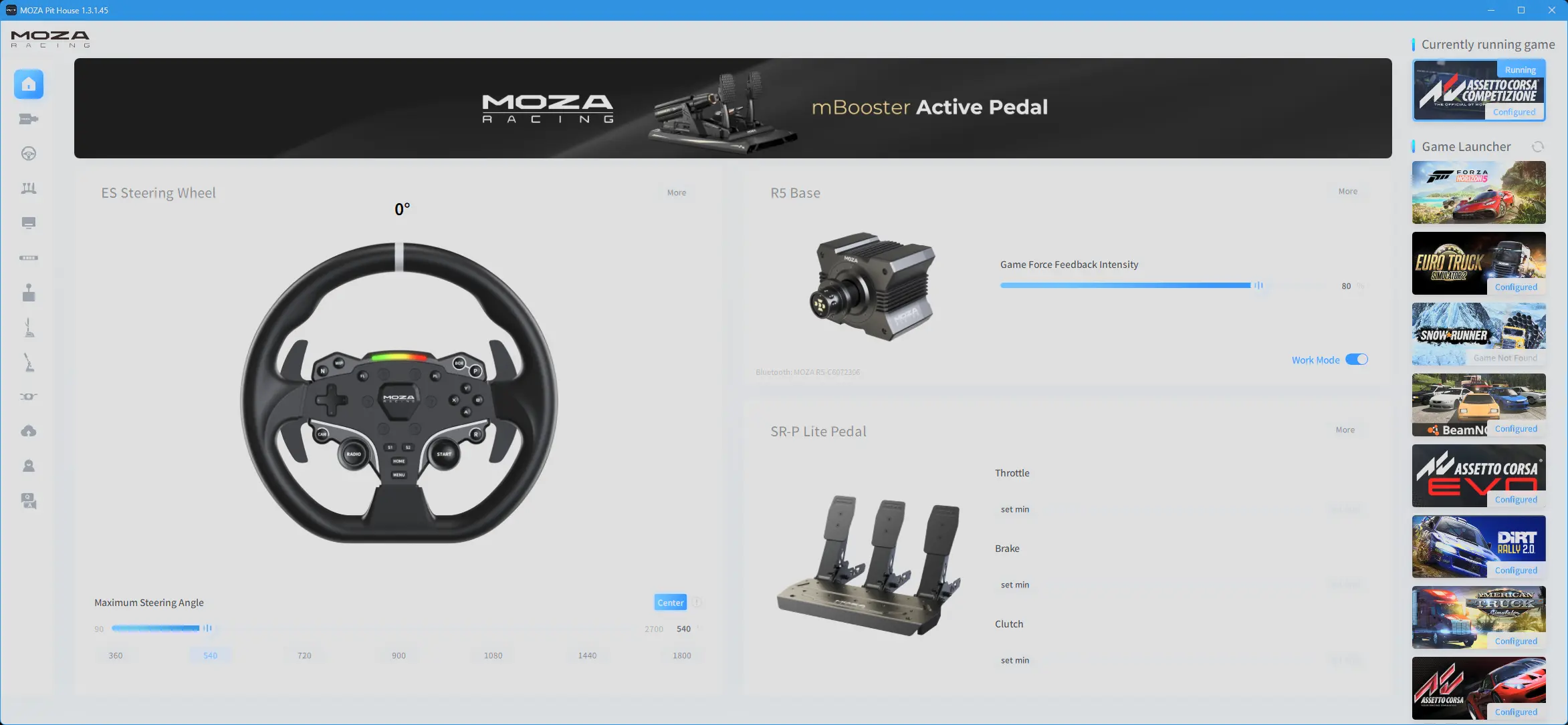Open the angled lever shifter icon
The width and height of the screenshot is (1568, 725).
29,362
